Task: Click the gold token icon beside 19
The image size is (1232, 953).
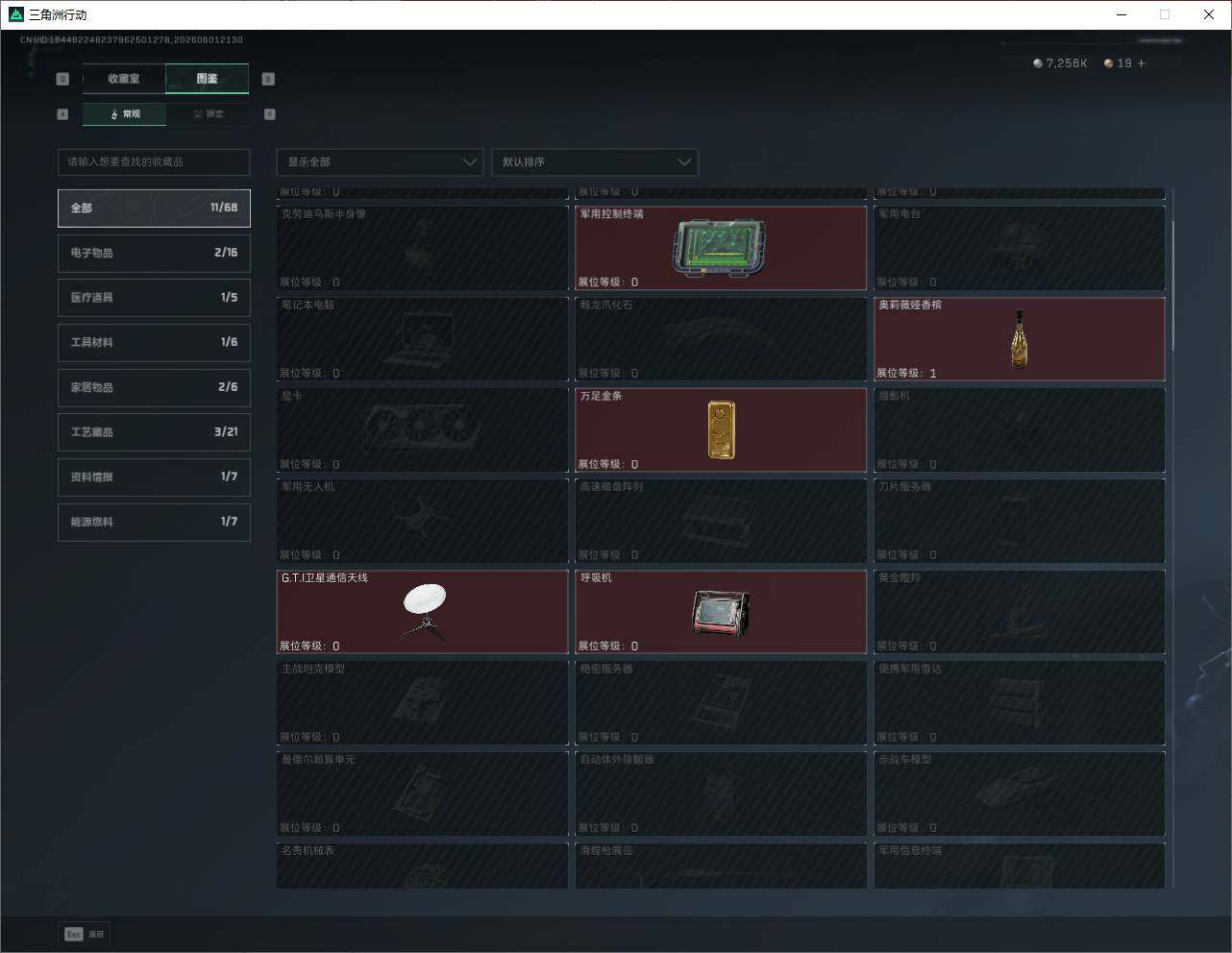Action: tap(1109, 63)
